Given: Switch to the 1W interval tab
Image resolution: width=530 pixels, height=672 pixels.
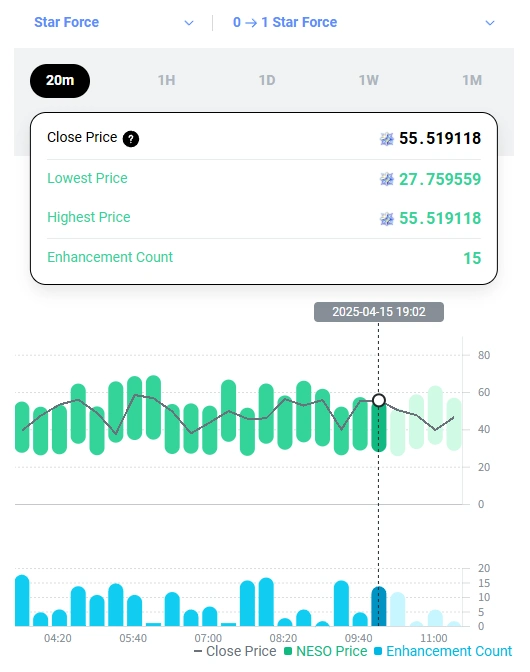Looking at the screenshot, I should click(x=368, y=81).
